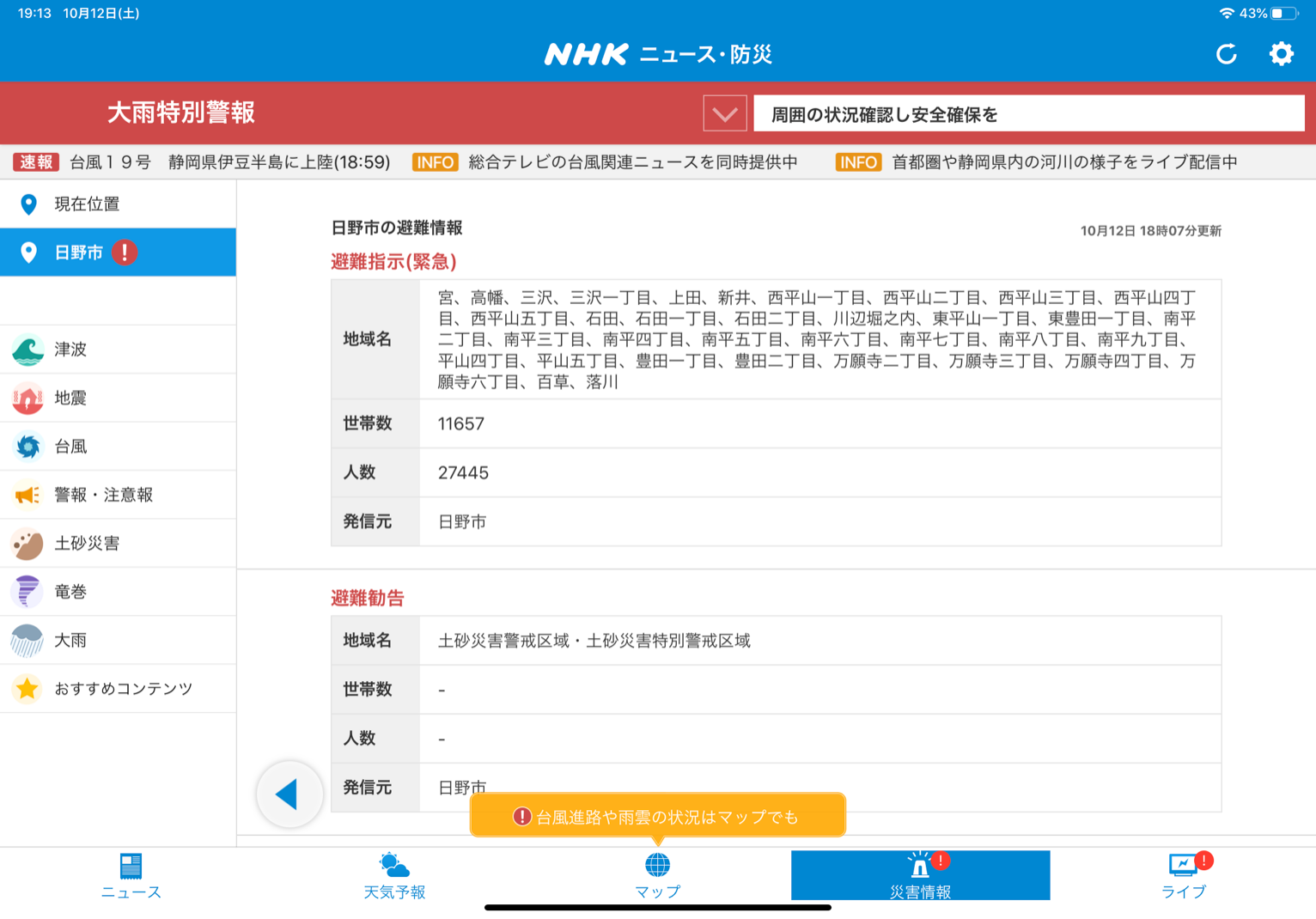Viewport: 1316px width, 919px height.
Task: Tap 台風進路や雨雲の状況はマップでも tooltip
Action: click(658, 817)
